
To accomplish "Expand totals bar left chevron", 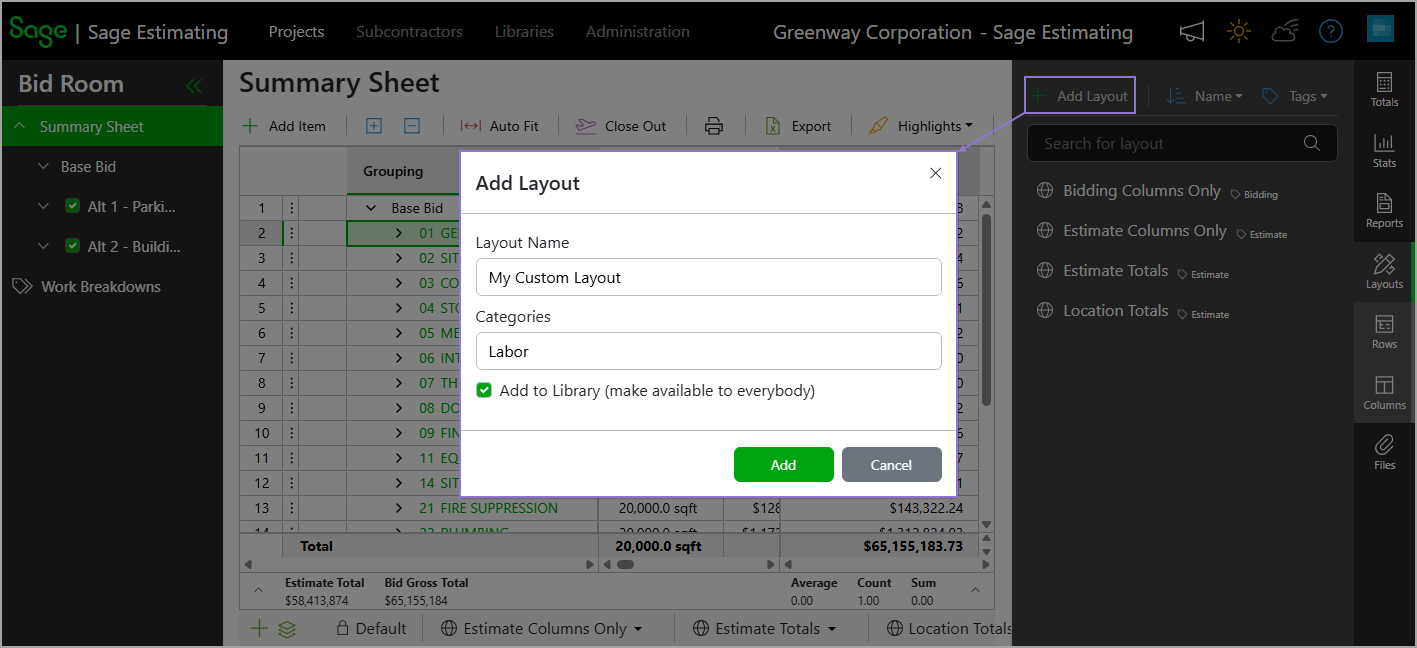I will [x=258, y=591].
